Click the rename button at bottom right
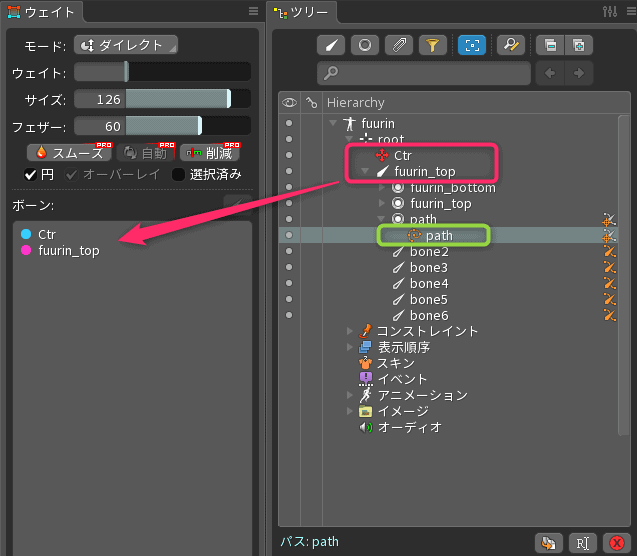Screen dimensions: 637x556 tap(582, 542)
